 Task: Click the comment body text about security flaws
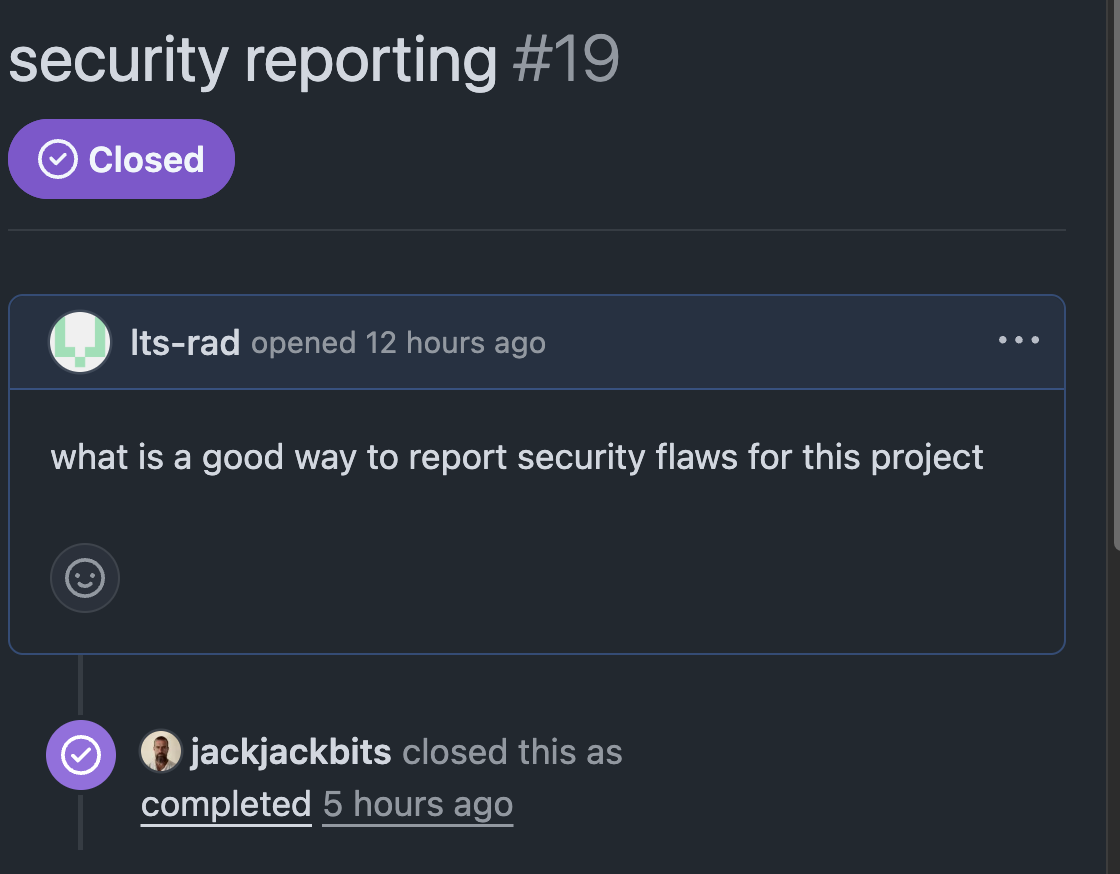click(517, 457)
